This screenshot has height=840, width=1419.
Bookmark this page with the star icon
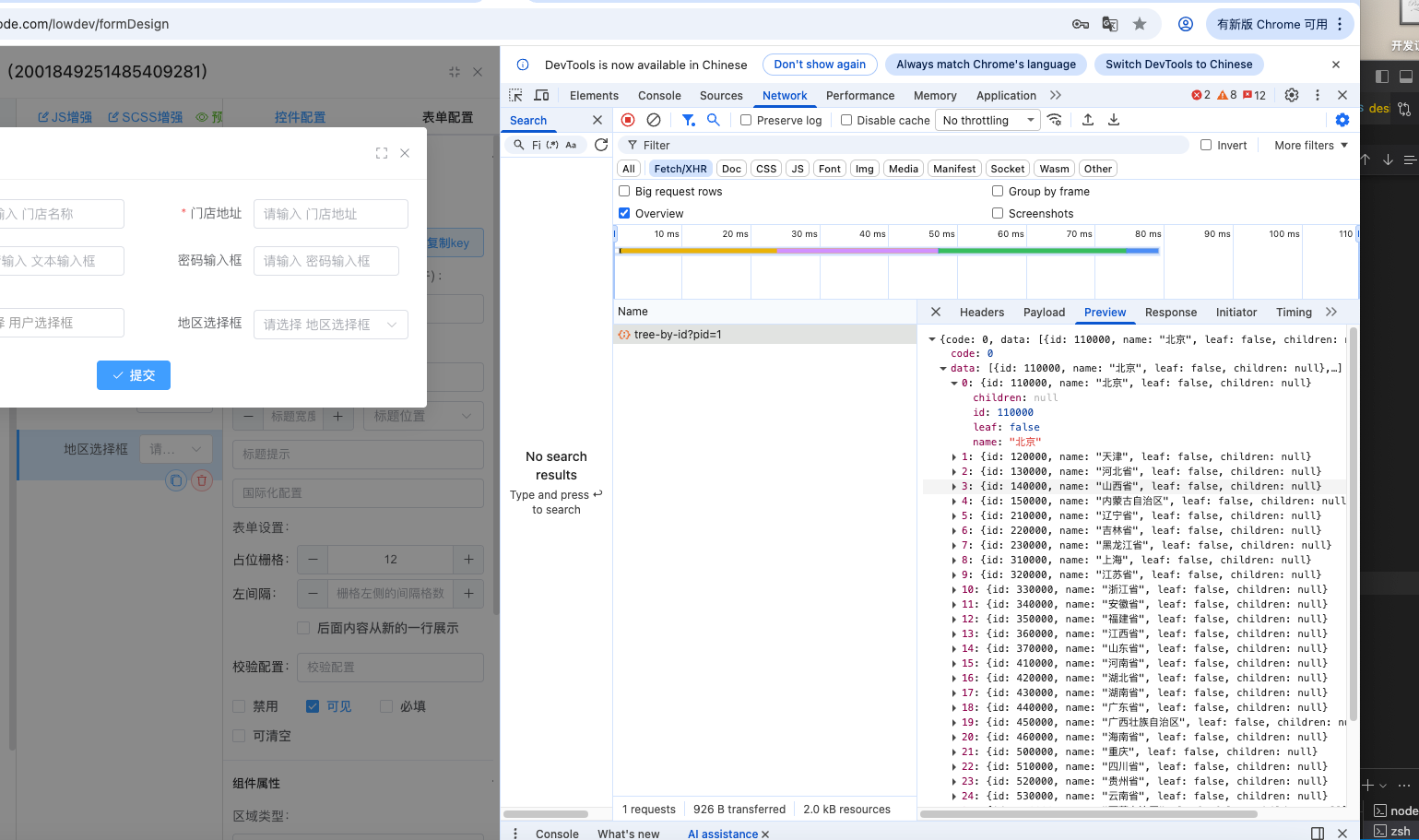click(1140, 24)
